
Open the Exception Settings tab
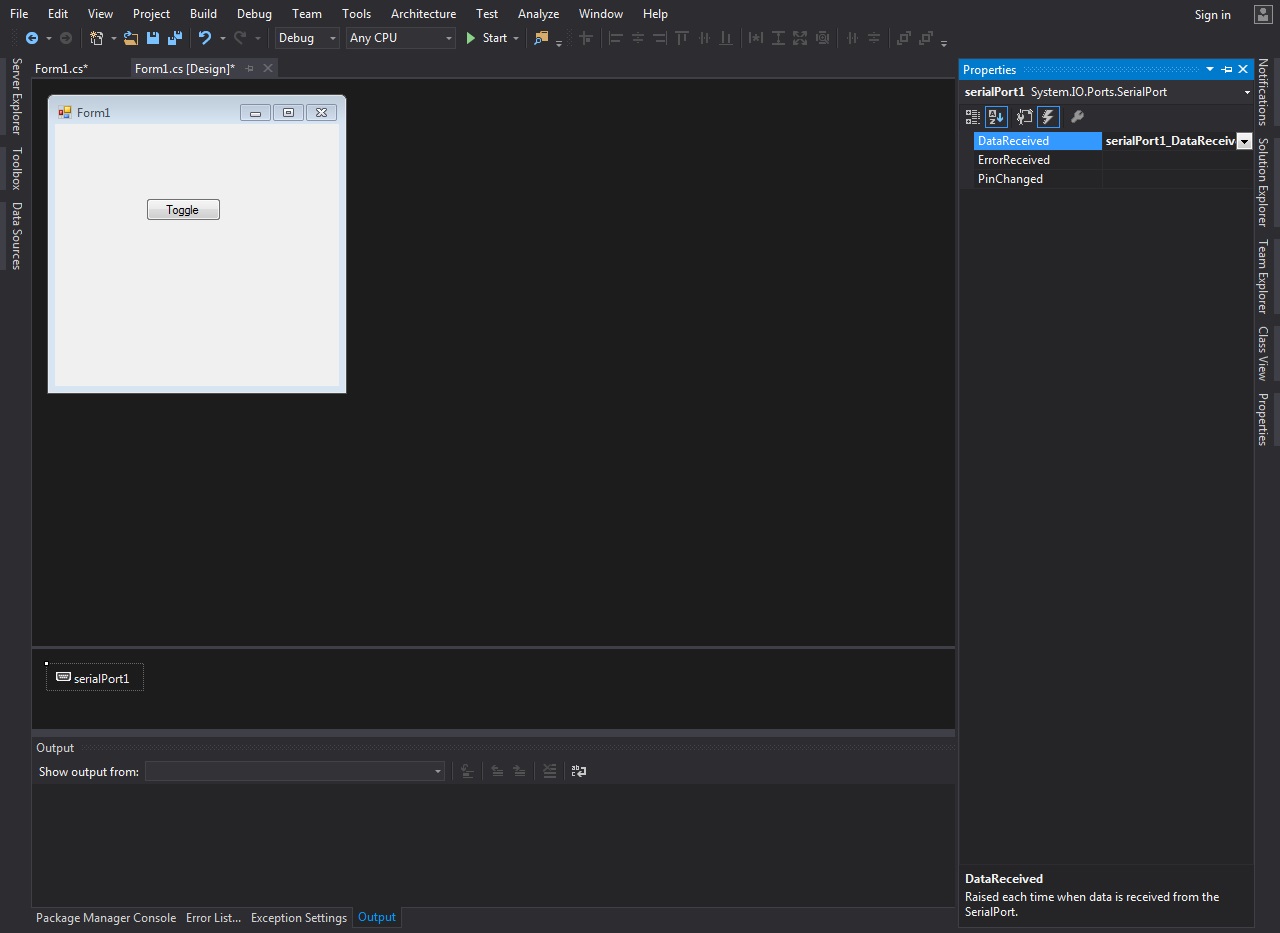click(x=299, y=917)
